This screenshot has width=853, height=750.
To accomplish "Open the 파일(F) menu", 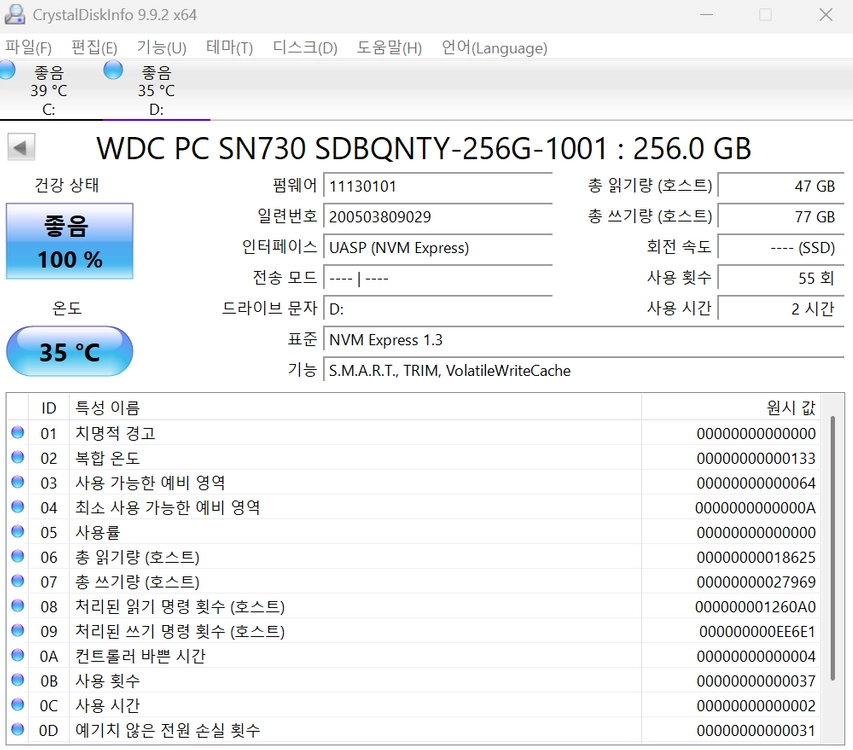I will [x=28, y=48].
